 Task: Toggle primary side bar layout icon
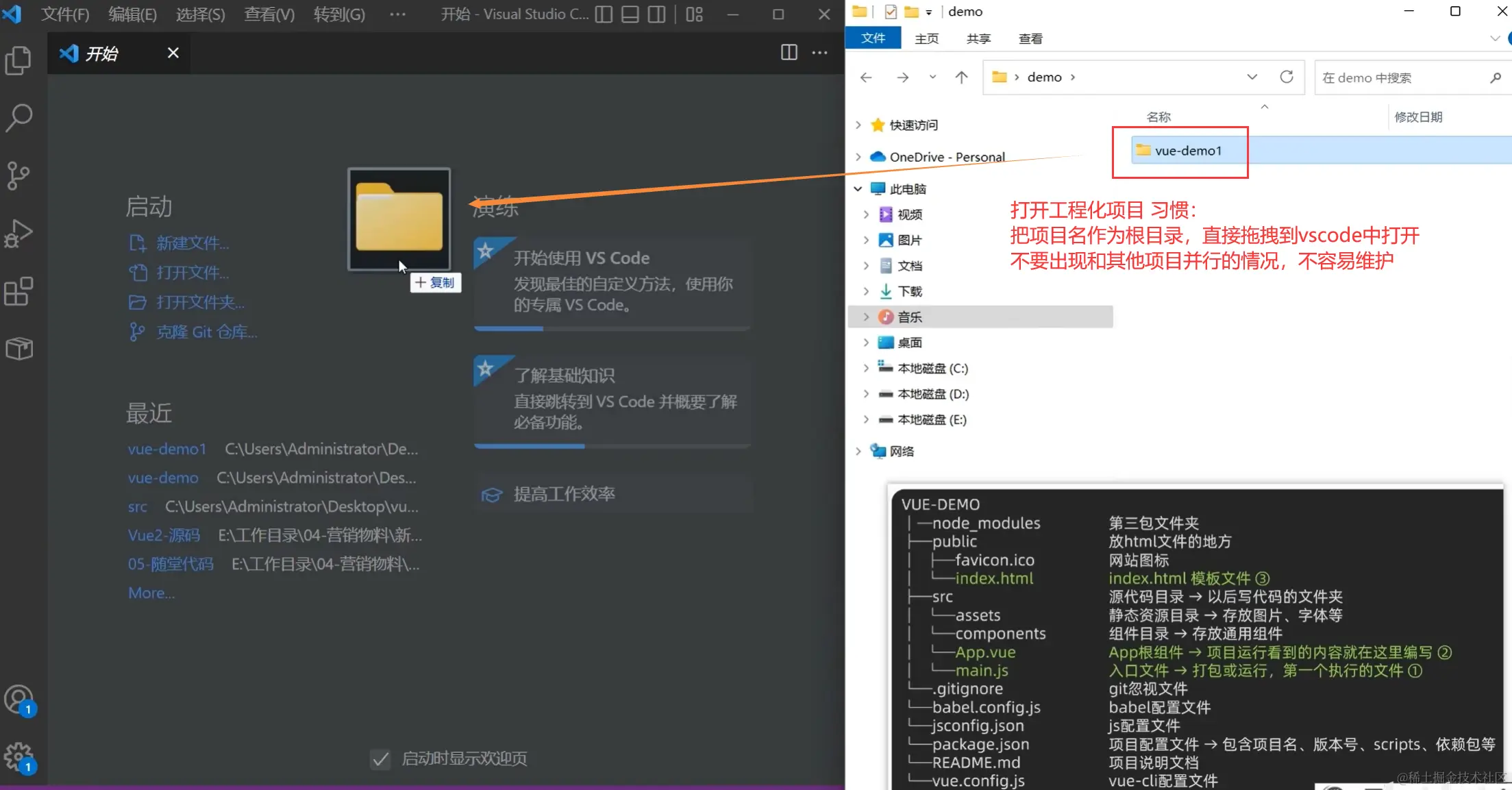coord(604,14)
